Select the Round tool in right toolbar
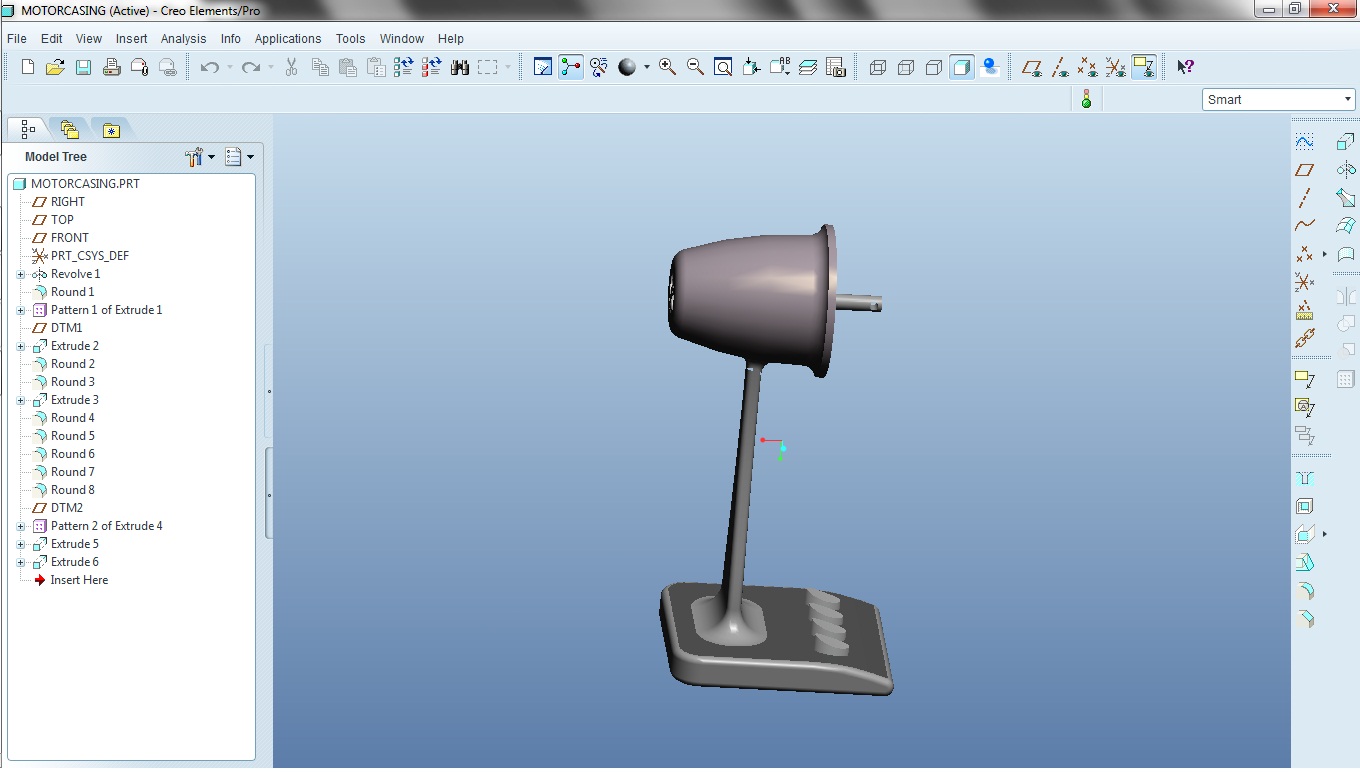The width and height of the screenshot is (1360, 772). [1304, 590]
